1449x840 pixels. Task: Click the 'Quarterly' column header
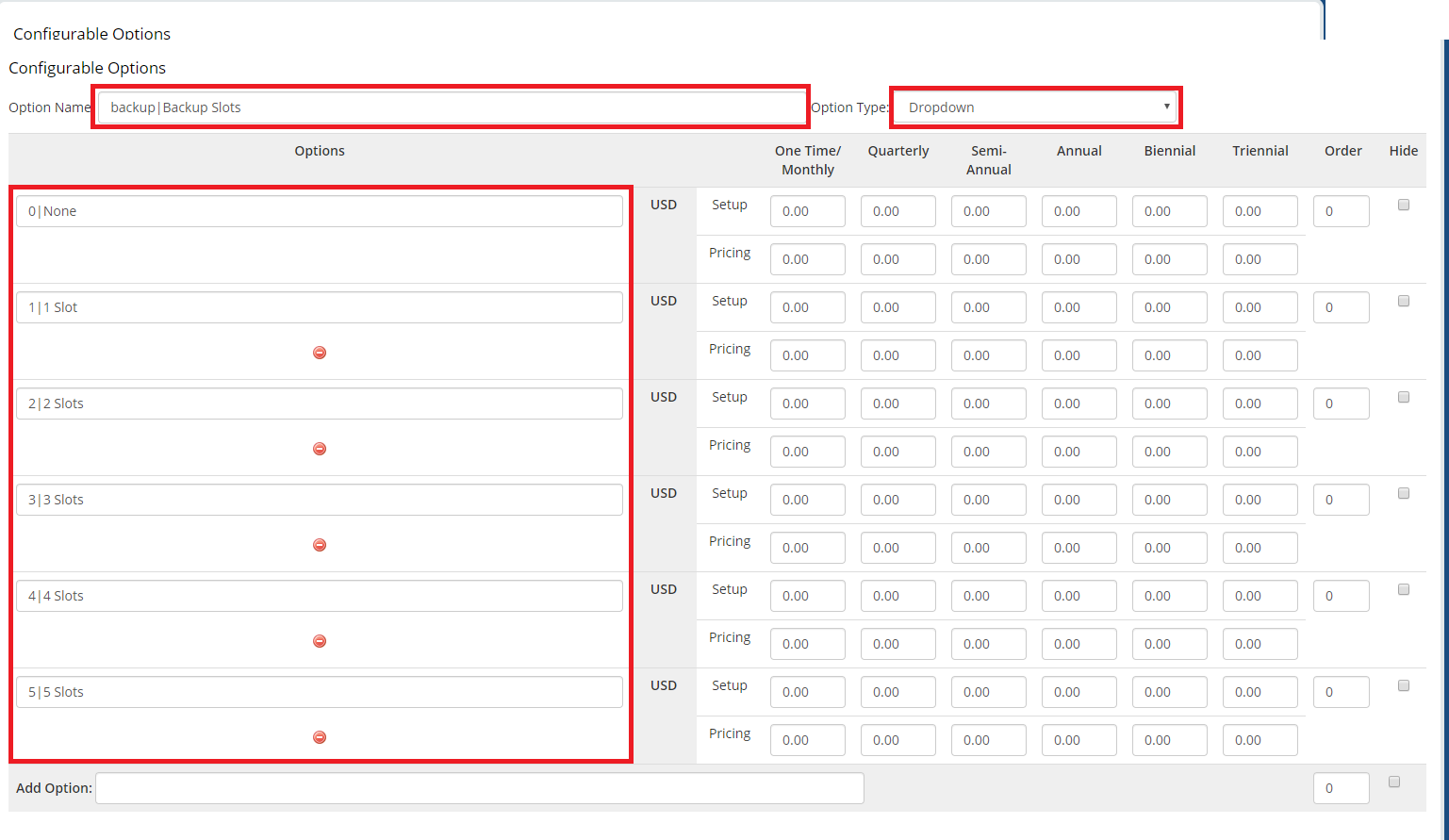coord(898,151)
